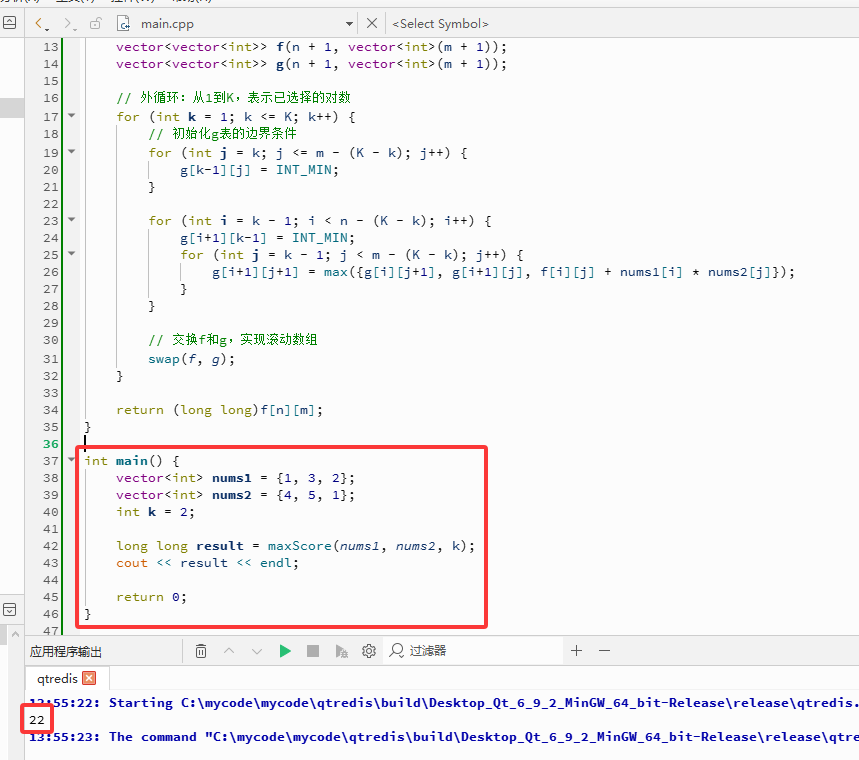
Task: Click the nums2 = {4, 5, 1} line
Action: coord(235,495)
